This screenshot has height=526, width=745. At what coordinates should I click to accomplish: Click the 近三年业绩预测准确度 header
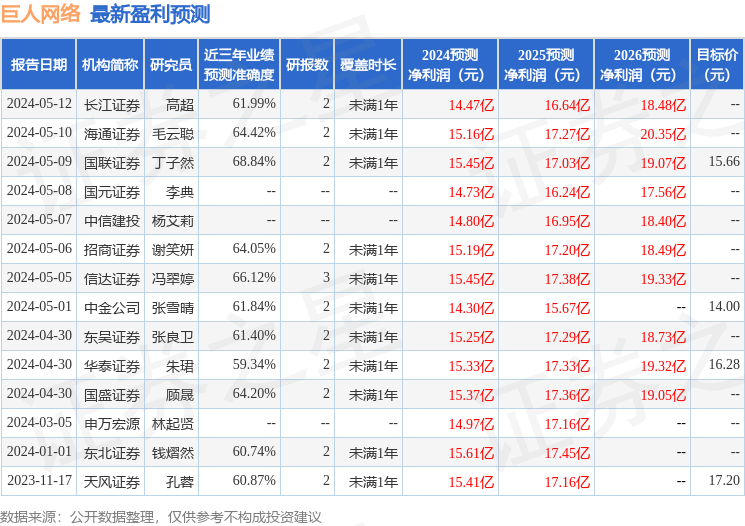click(x=239, y=65)
